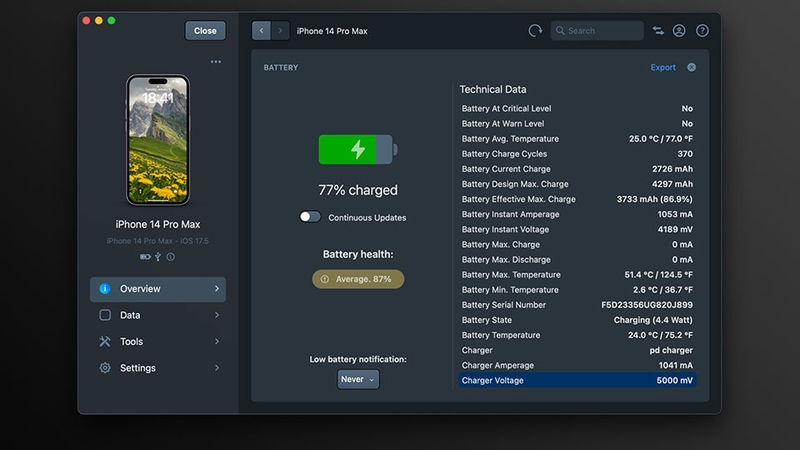Click the Battery Min. Temperature row label

[510, 290]
